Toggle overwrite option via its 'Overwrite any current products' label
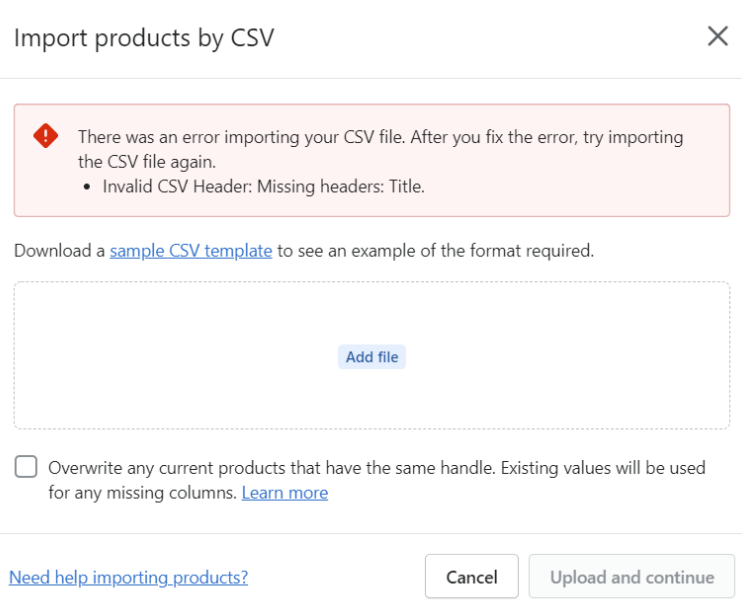 377,468
